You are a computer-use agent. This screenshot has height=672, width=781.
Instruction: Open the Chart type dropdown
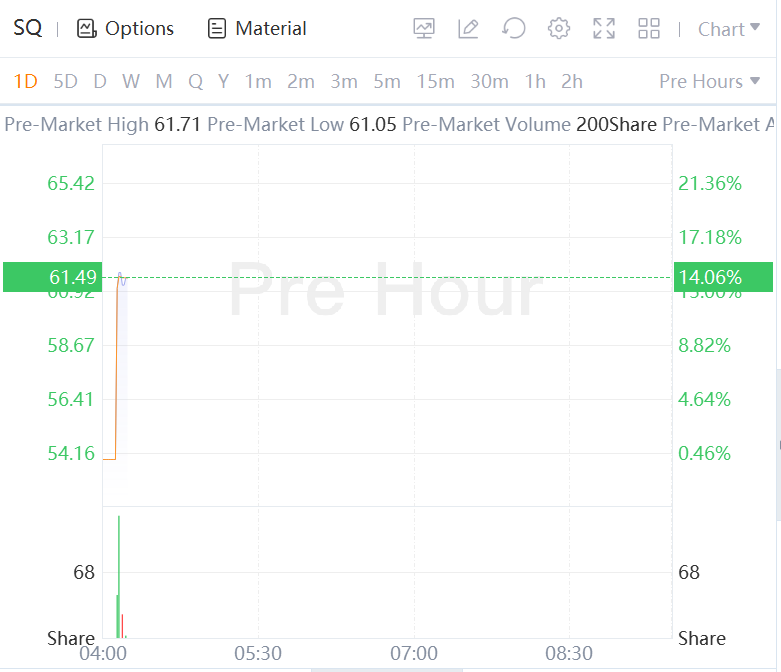pyautogui.click(x=728, y=29)
